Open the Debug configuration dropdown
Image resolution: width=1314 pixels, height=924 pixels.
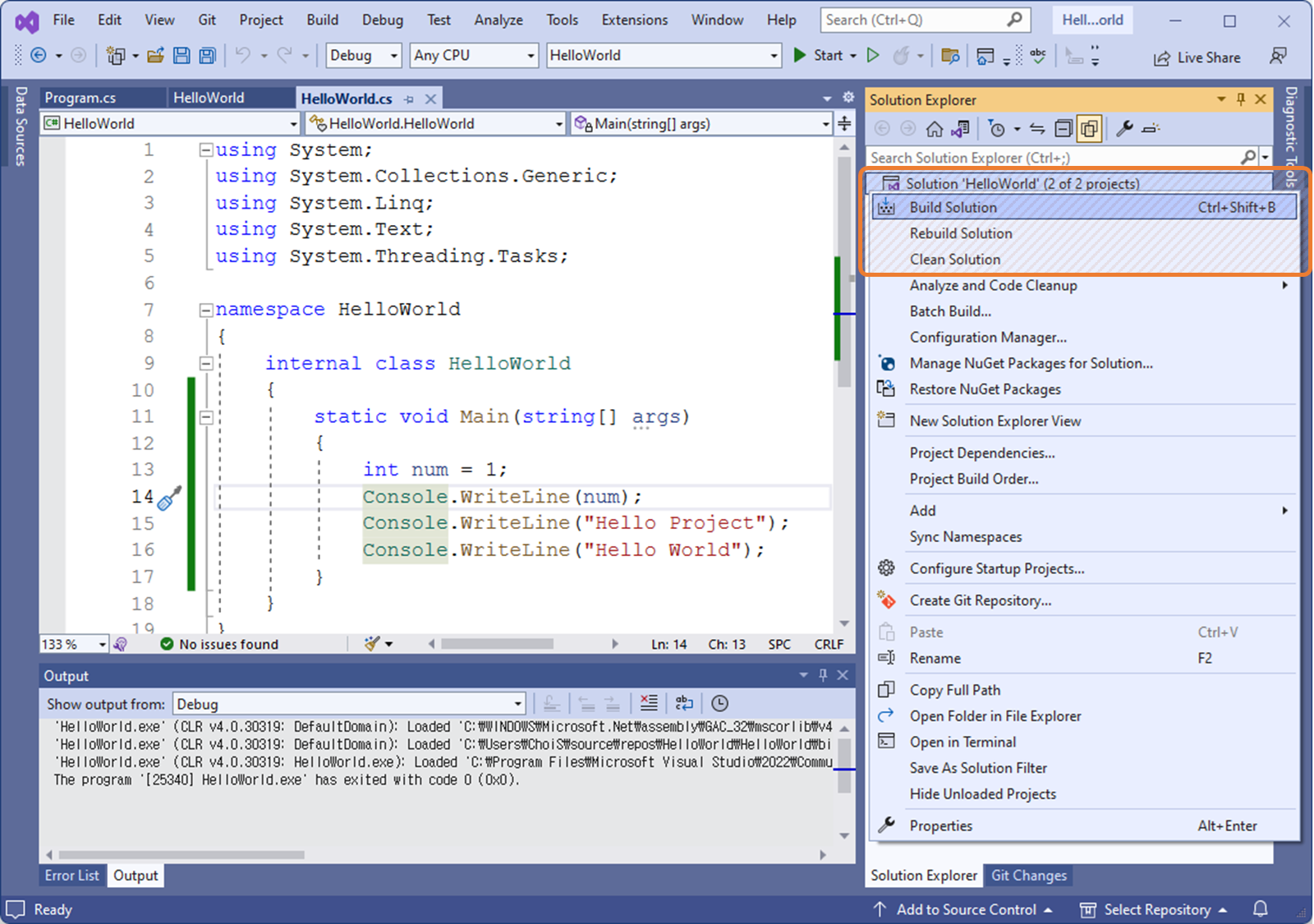coord(364,55)
